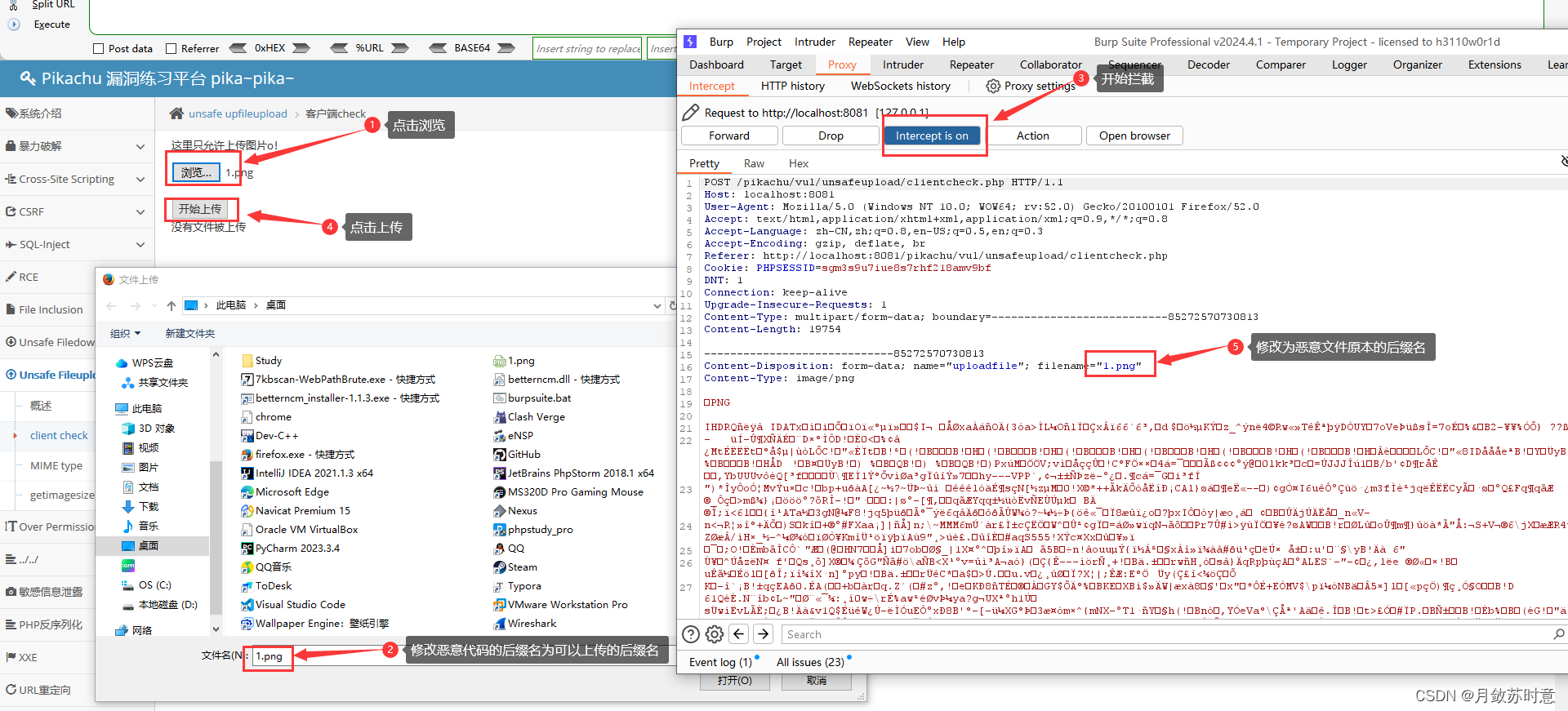Click the BASE64 left encode arrow in HackBar
Screen dimensions: 1568x711
pos(438,48)
